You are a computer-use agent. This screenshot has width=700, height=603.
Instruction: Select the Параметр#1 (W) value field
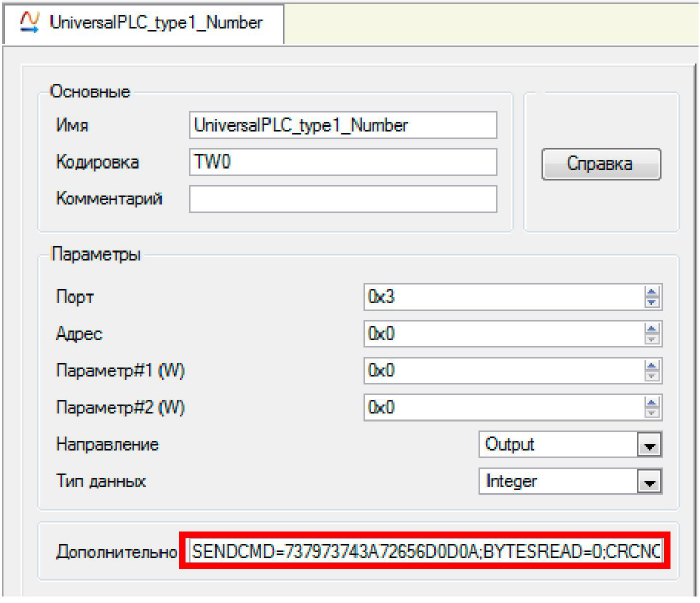tap(502, 370)
